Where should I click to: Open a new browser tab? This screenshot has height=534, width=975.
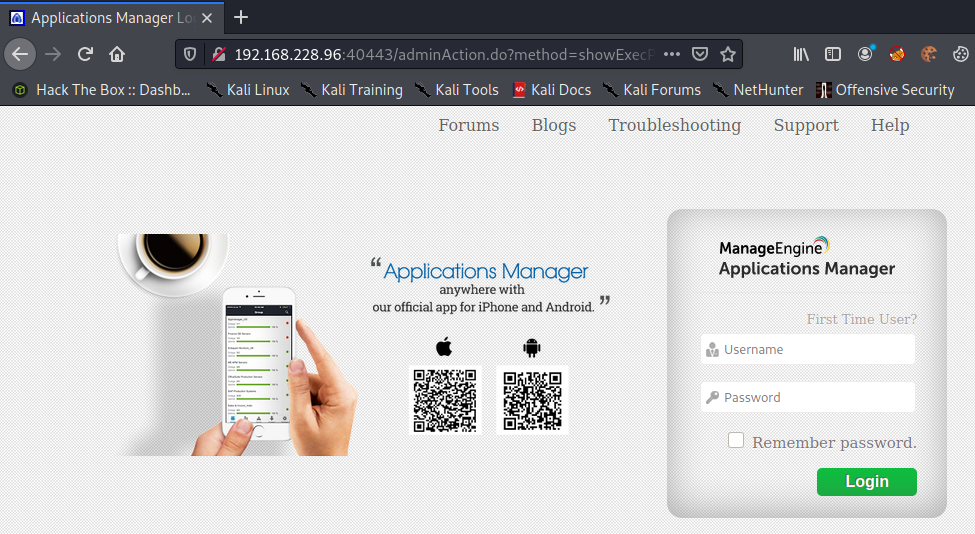coord(241,17)
